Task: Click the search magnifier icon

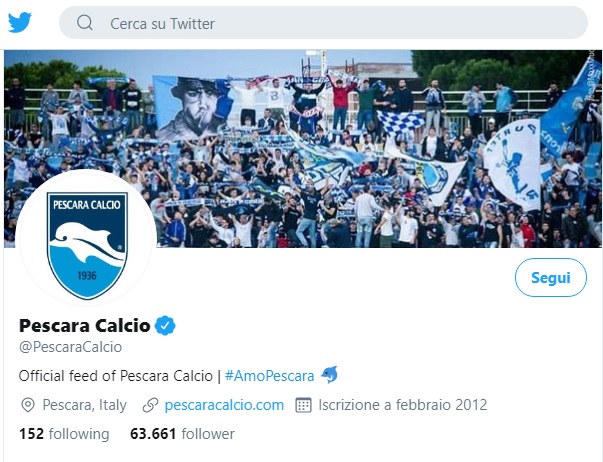Action: click(85, 23)
